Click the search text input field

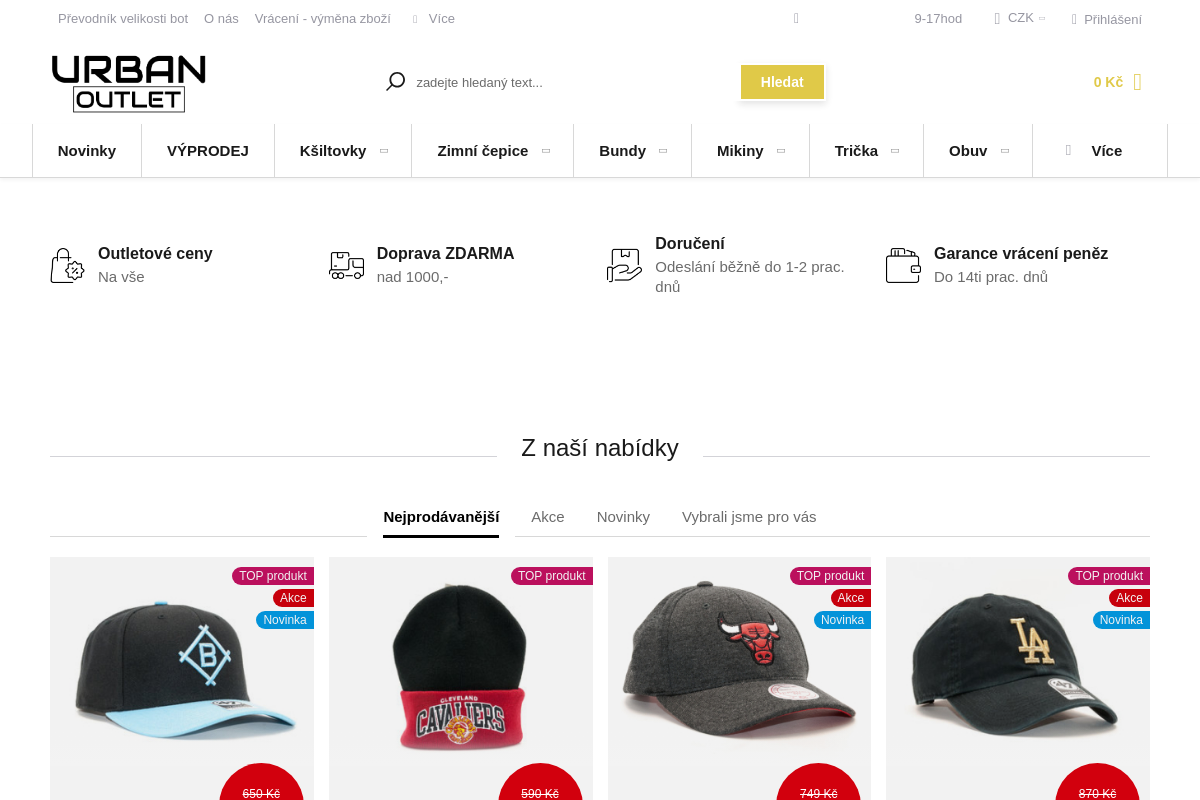pyautogui.click(x=570, y=82)
